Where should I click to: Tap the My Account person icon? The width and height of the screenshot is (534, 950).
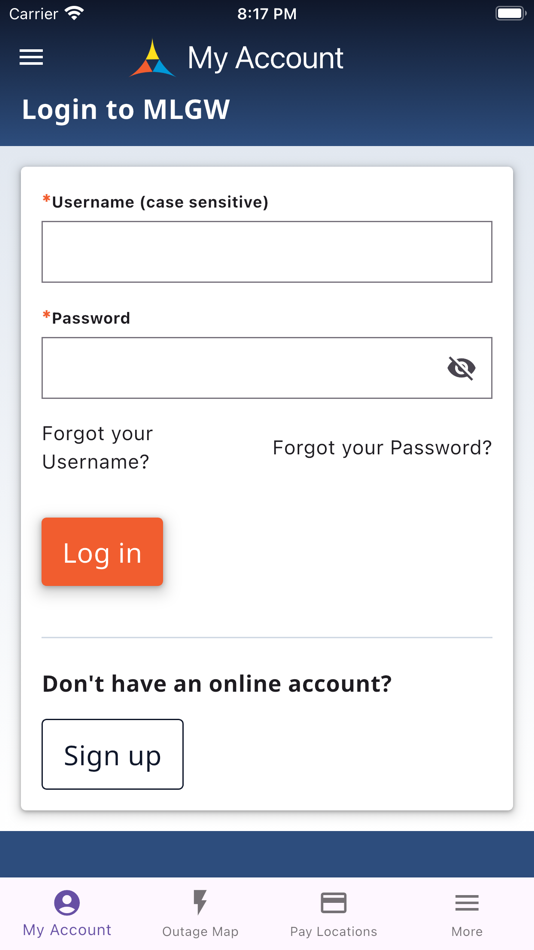(67, 903)
